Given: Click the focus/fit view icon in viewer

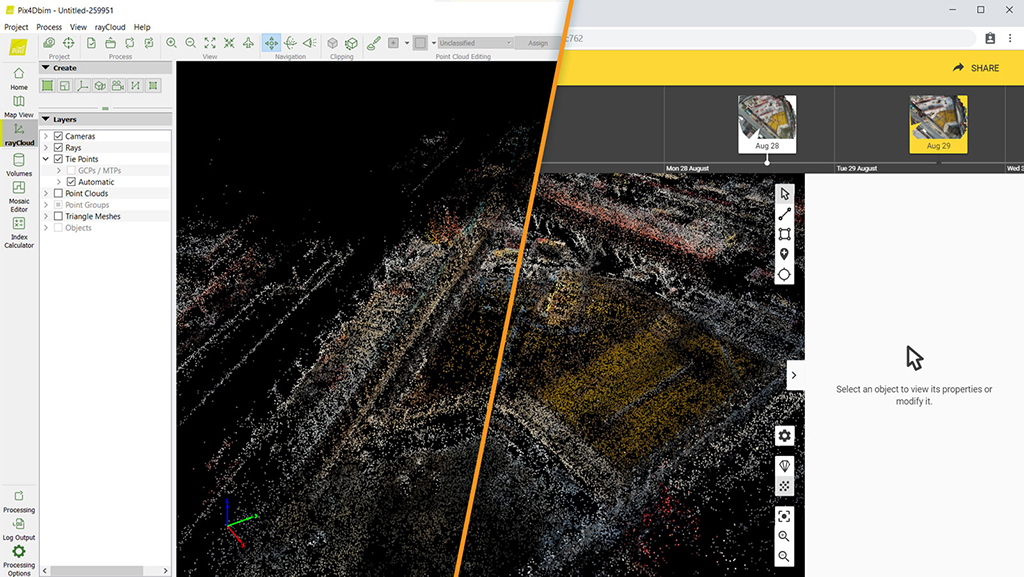Looking at the screenshot, I should tap(784, 516).
